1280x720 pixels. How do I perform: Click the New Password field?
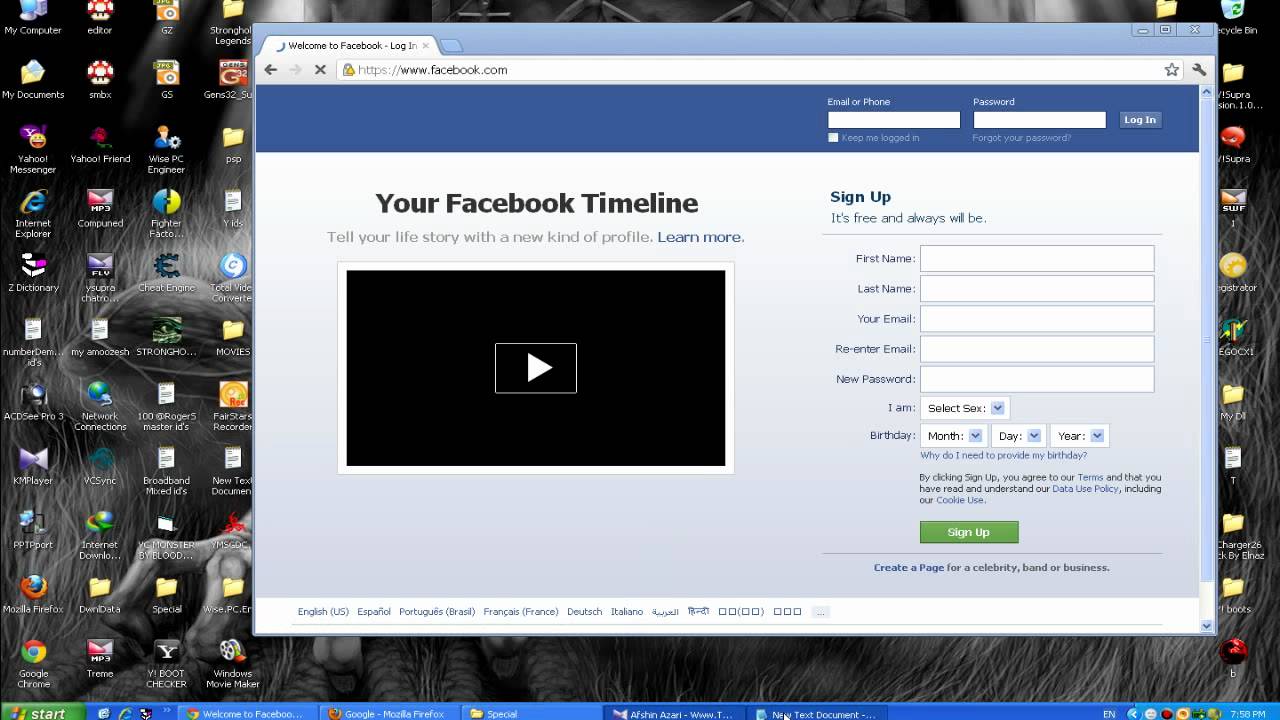click(x=1037, y=378)
